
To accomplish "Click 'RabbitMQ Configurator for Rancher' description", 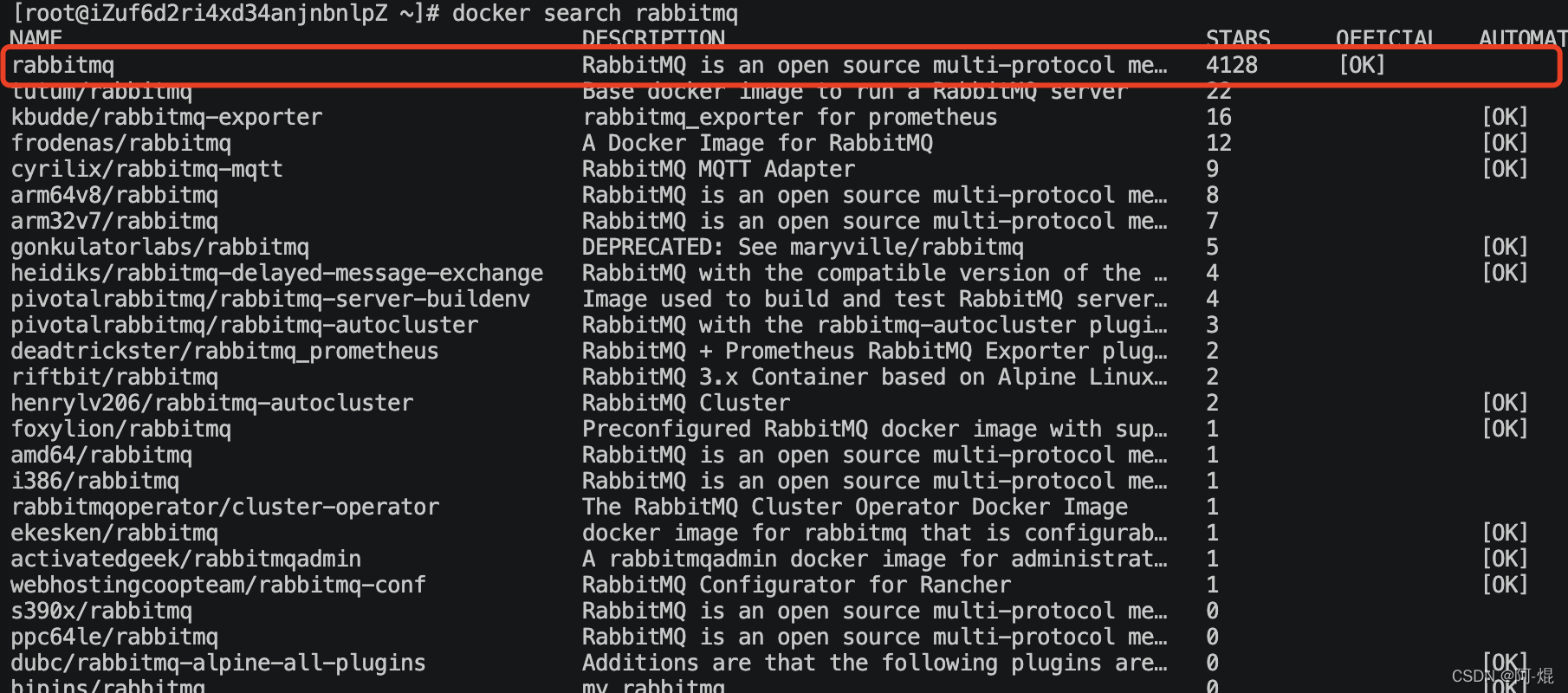I will point(797,585).
